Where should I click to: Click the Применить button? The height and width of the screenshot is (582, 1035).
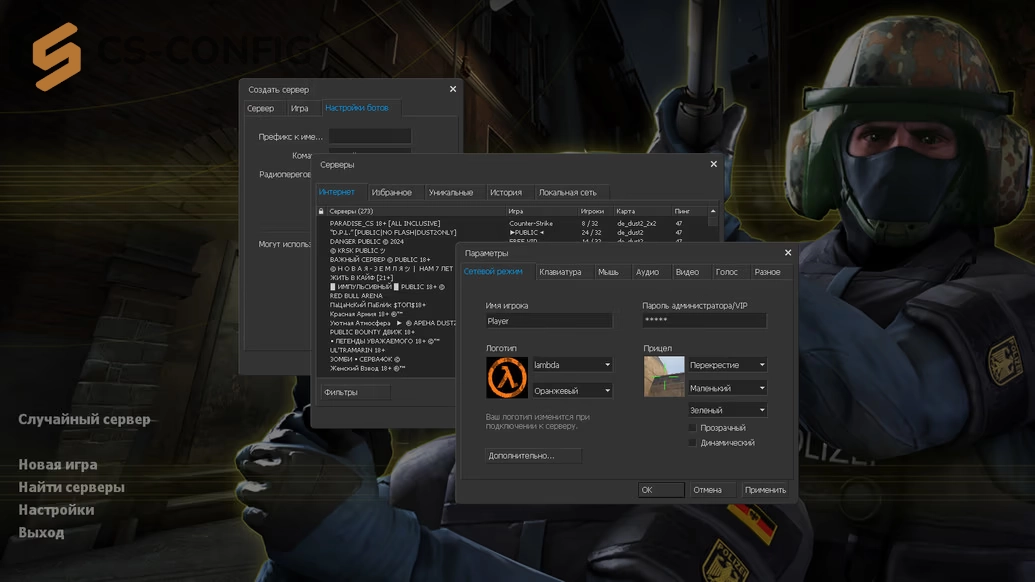coord(765,490)
